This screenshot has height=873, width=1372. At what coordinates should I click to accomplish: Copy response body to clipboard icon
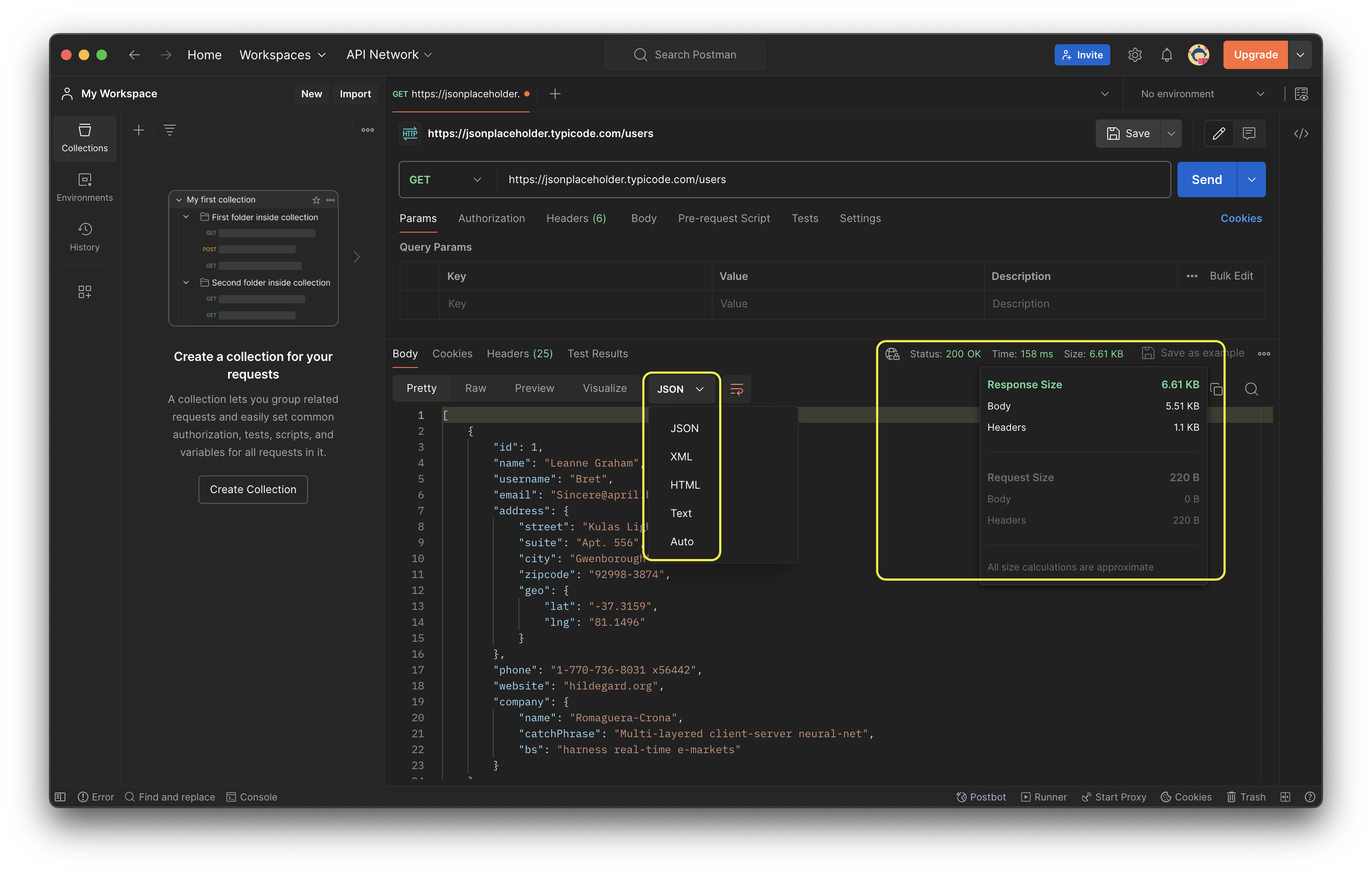(x=1216, y=390)
